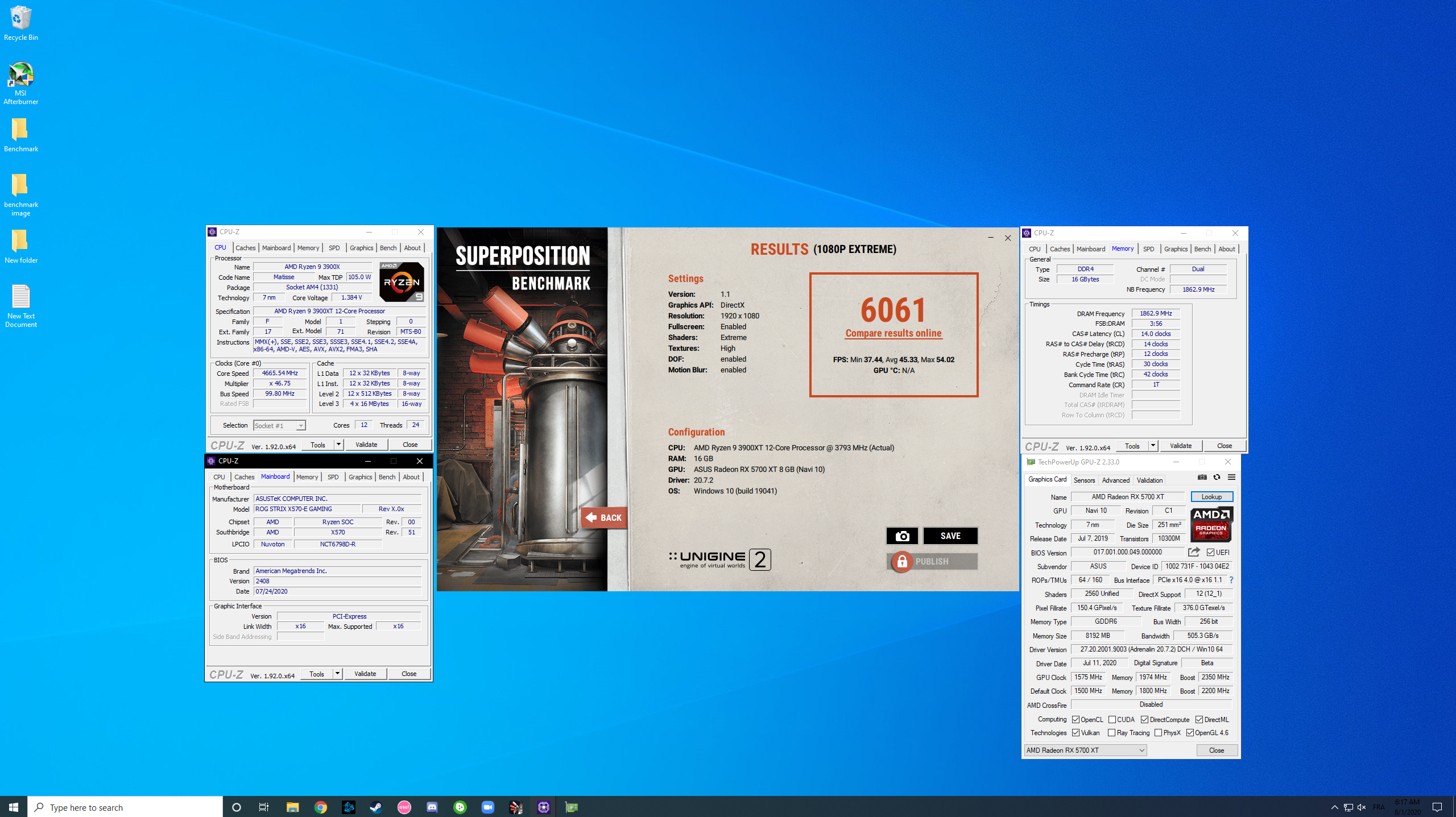Screen dimensions: 1456x817
Task: Open the Windows Start menu
Action: (14, 807)
